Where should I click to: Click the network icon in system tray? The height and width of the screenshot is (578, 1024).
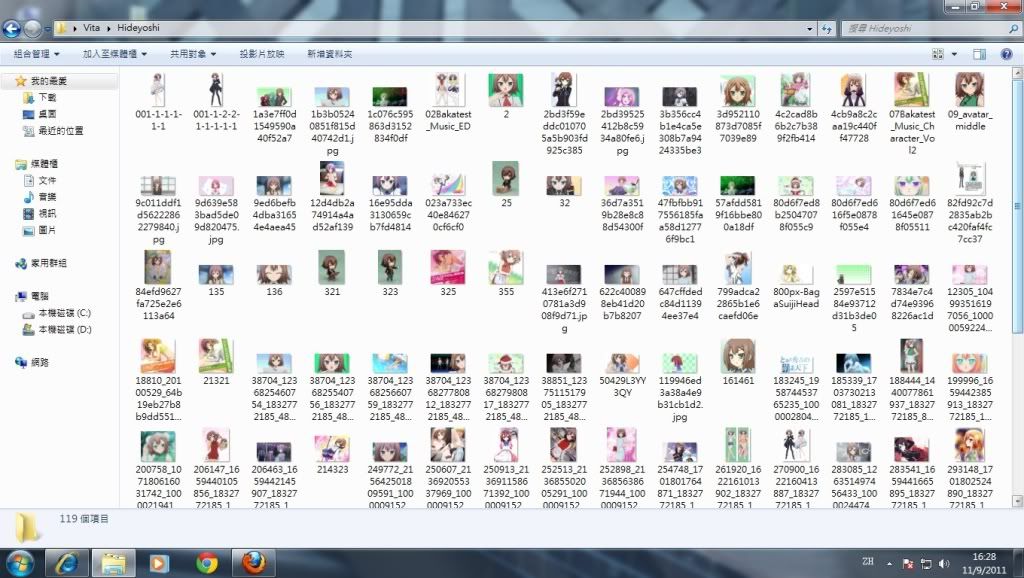[926, 563]
